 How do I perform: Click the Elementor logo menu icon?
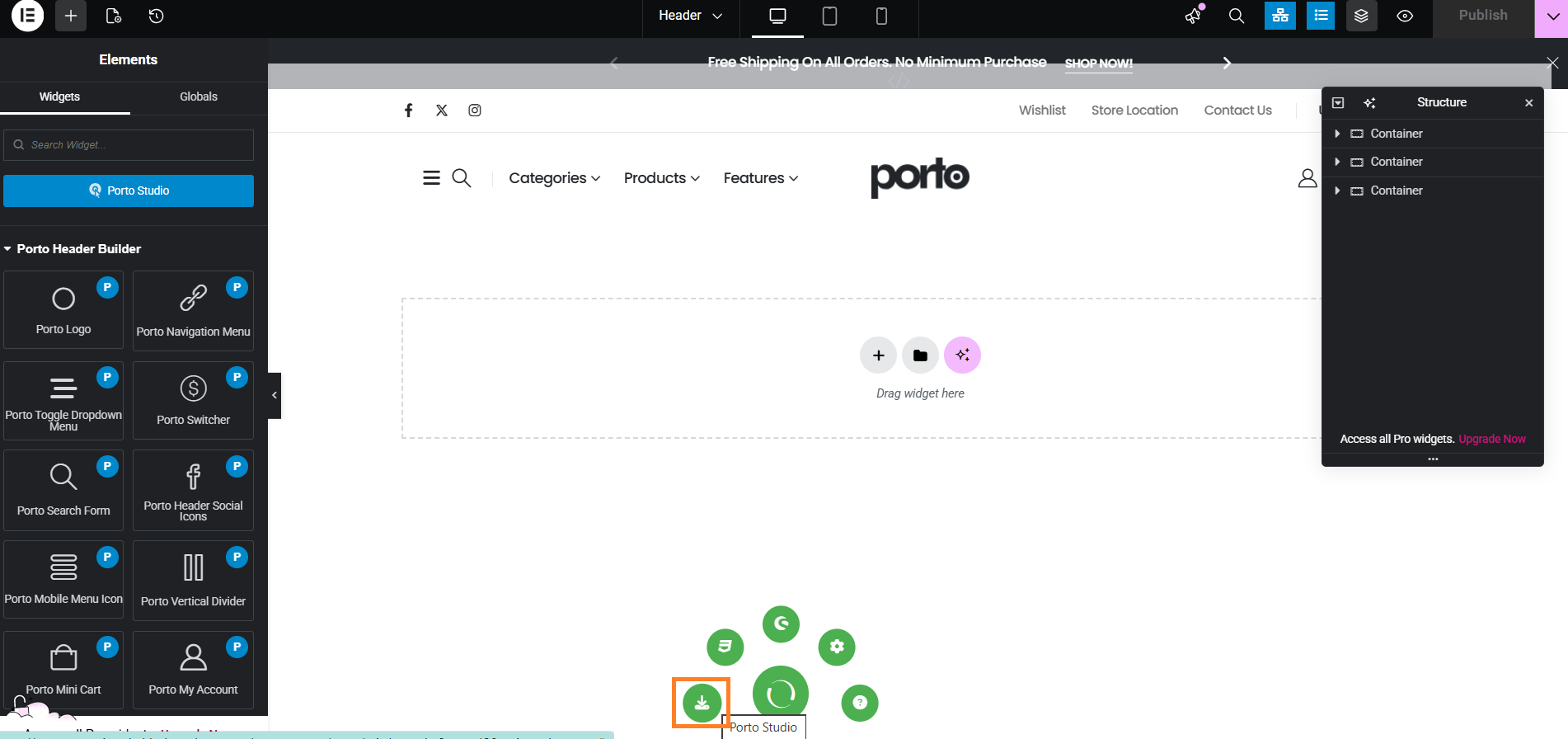(27, 16)
